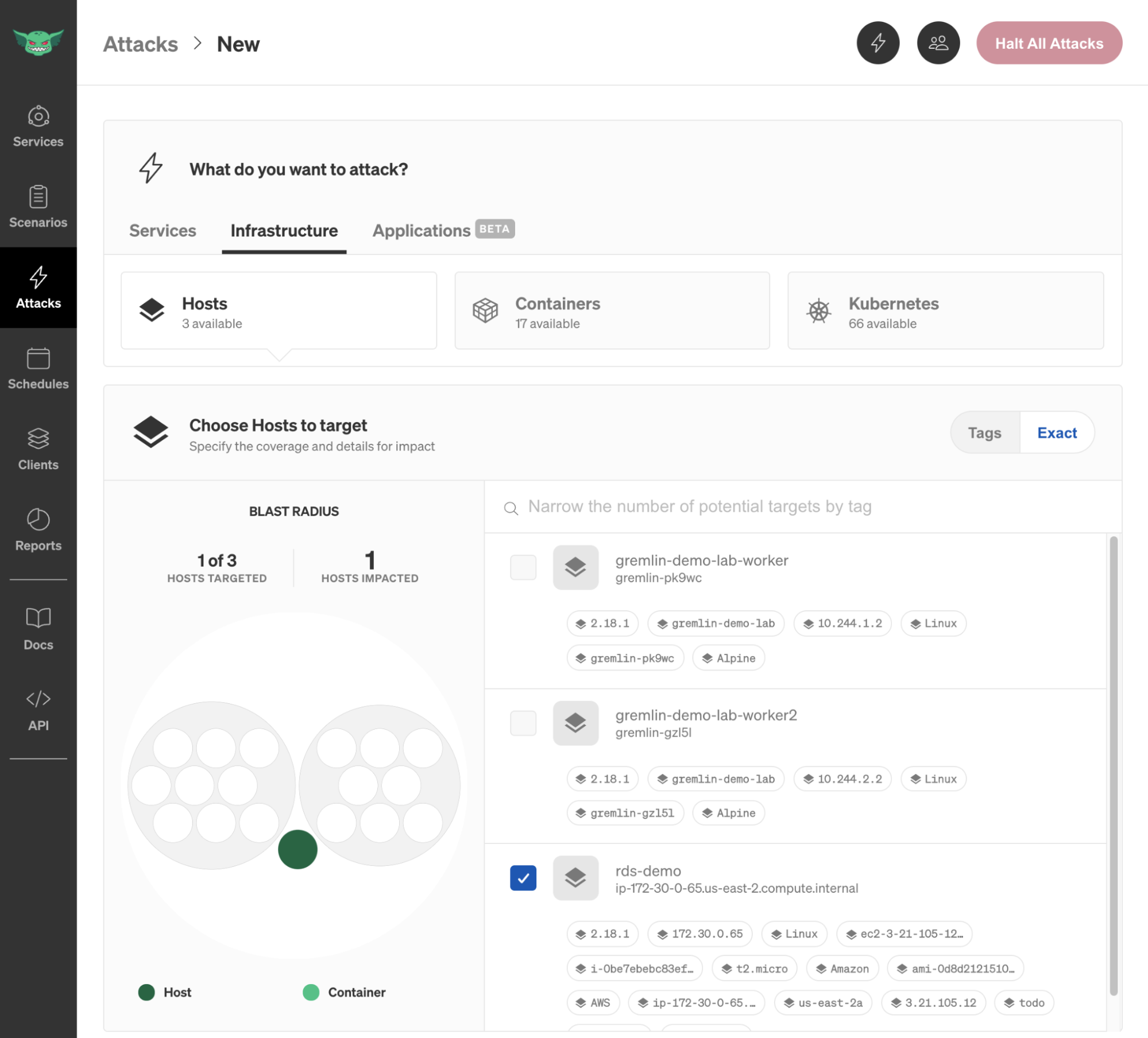
Task: Click the team/users icon button
Action: click(938, 43)
